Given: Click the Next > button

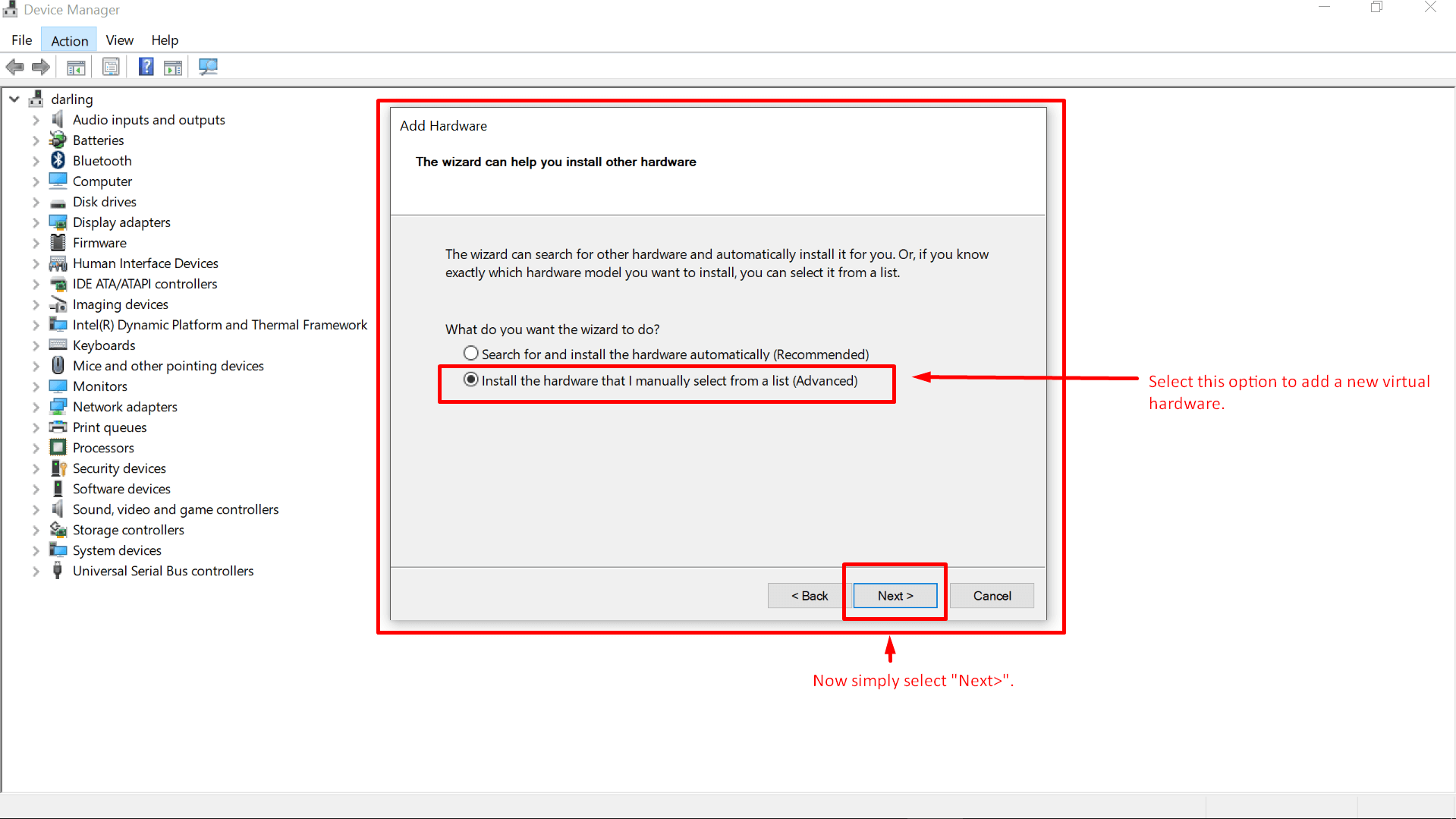Looking at the screenshot, I should pyautogui.click(x=895, y=596).
